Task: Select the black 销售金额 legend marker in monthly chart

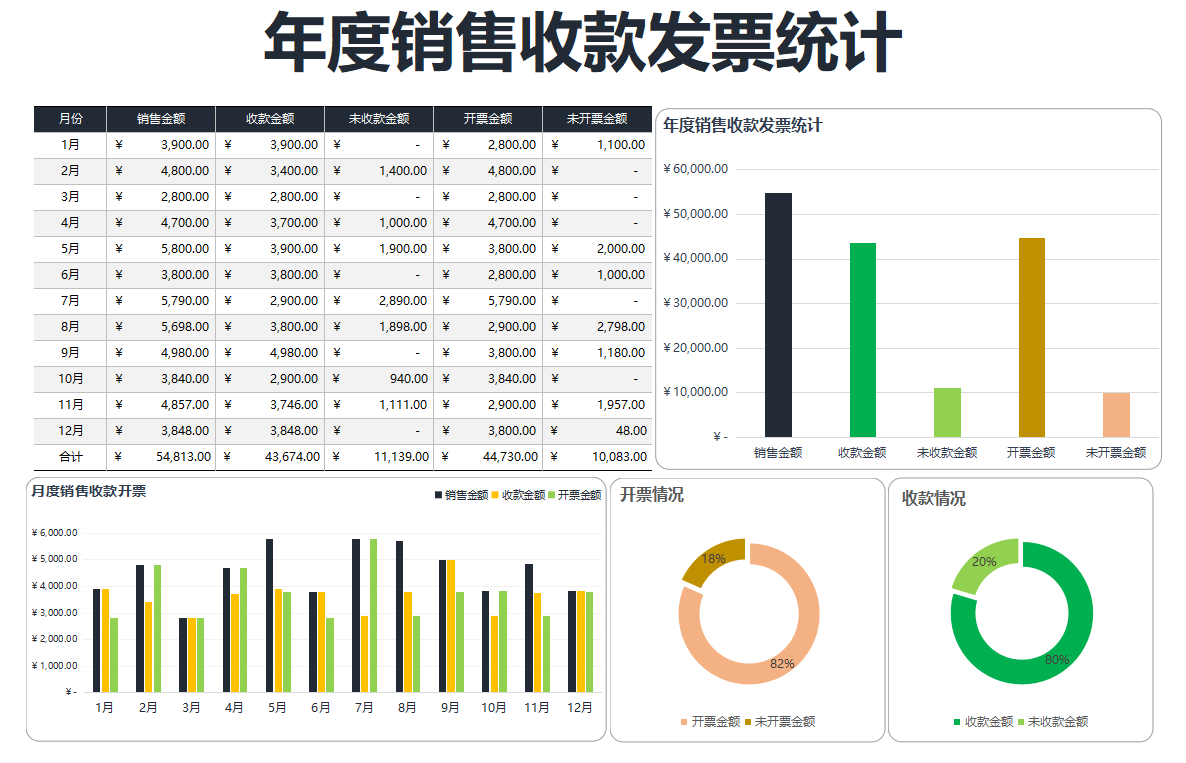Action: [x=437, y=494]
